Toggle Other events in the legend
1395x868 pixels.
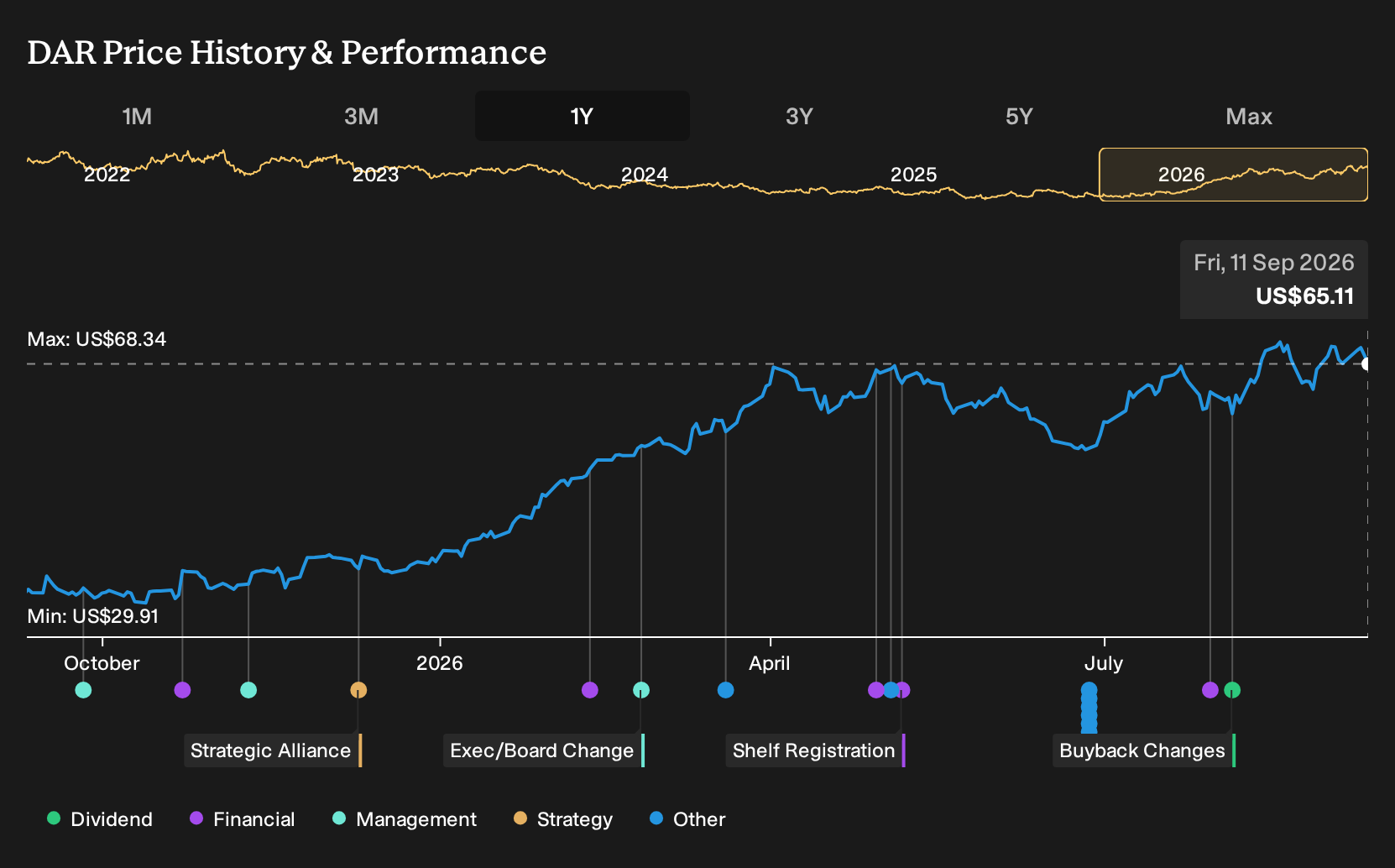coord(687,819)
